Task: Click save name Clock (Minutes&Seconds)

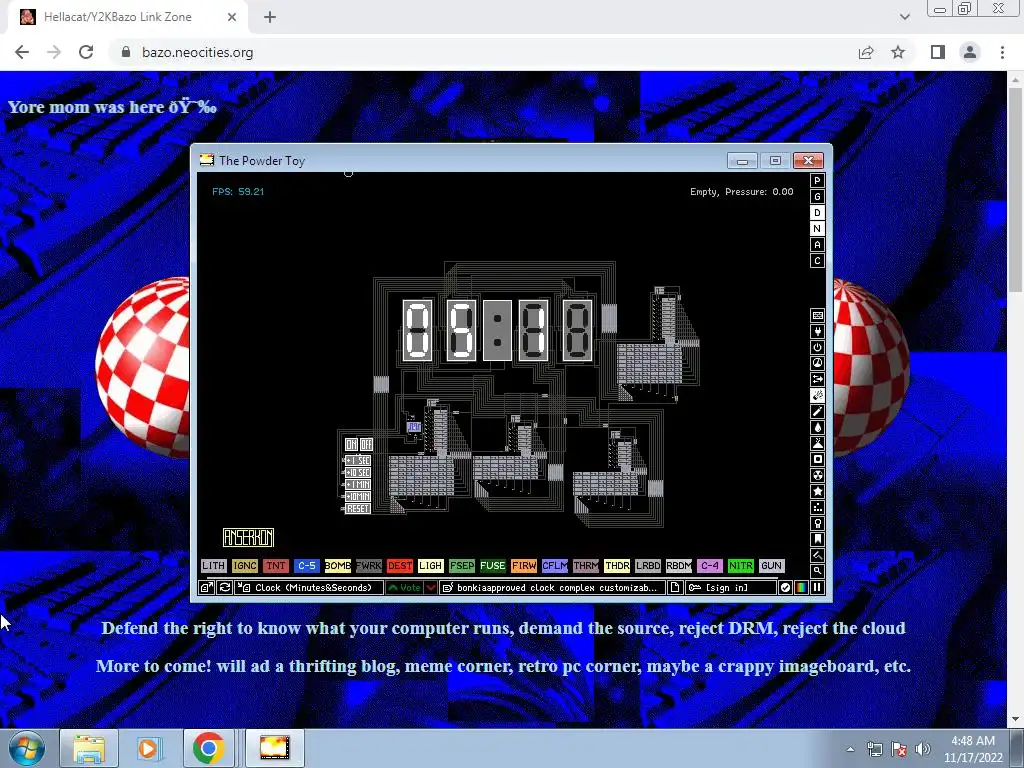Action: tap(309, 588)
